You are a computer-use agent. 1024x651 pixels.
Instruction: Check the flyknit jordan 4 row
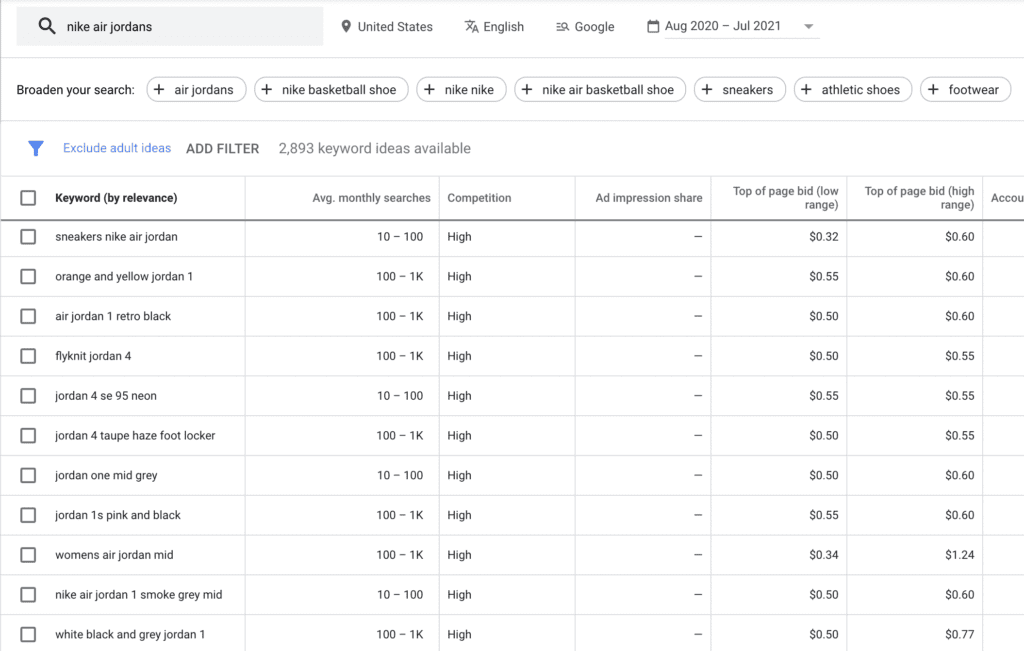pyautogui.click(x=28, y=356)
